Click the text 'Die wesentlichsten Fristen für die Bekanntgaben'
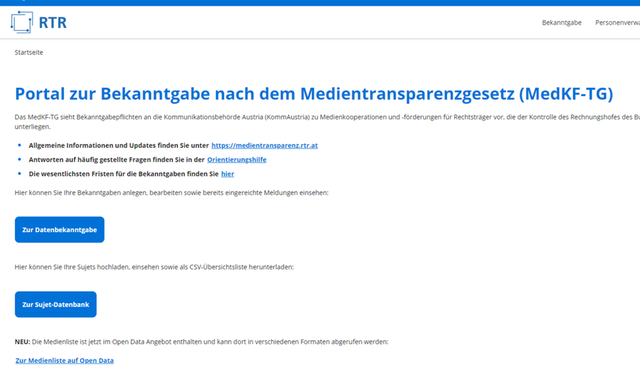Image resolution: width=640 pixels, height=371 pixels. [x=107, y=174]
